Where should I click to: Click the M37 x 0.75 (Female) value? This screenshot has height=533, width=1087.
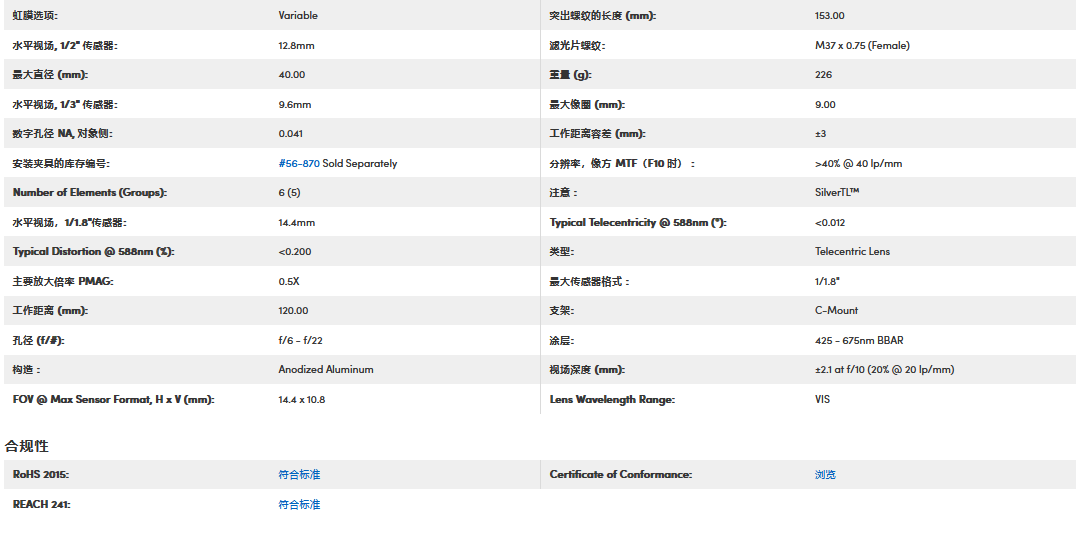(x=862, y=45)
